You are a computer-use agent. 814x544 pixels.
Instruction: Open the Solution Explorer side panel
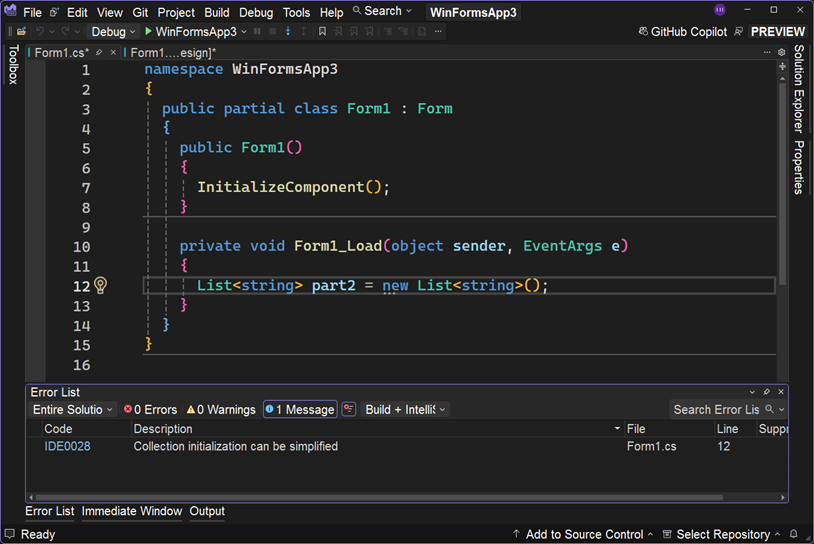[798, 89]
